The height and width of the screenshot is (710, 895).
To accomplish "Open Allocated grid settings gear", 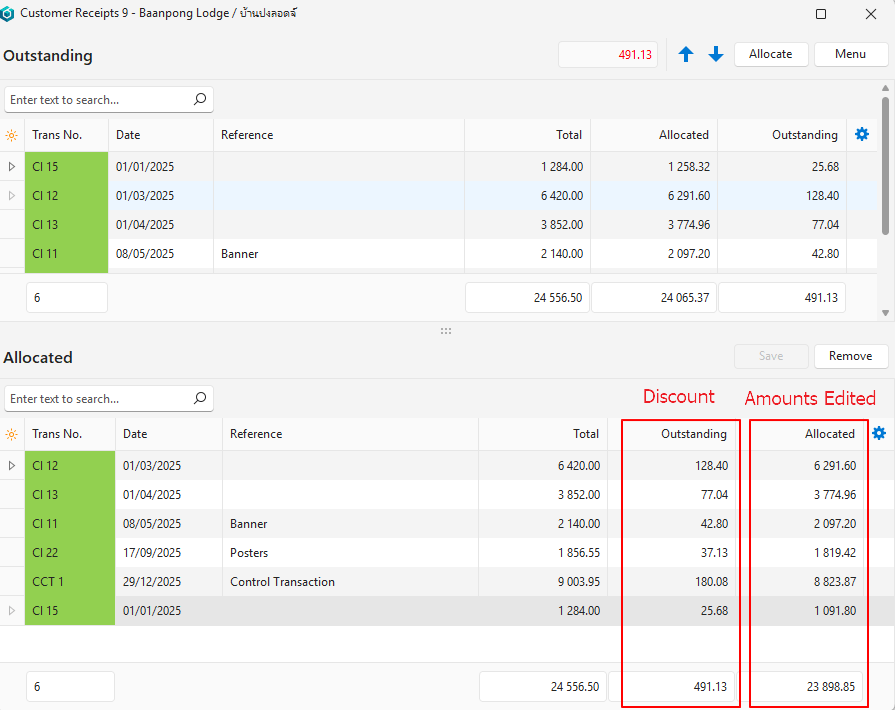I will click(879, 433).
